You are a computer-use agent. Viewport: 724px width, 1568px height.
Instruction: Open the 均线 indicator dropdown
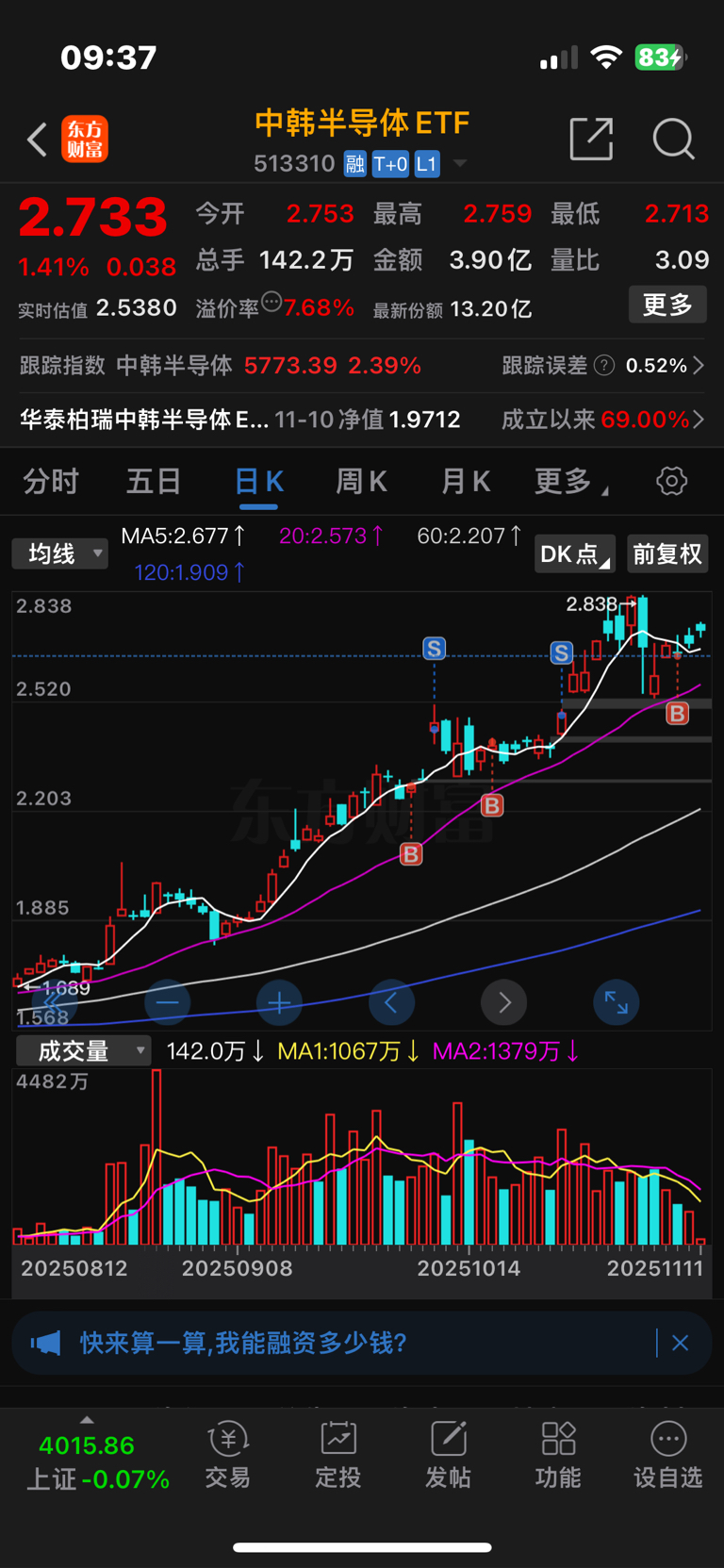point(59,553)
